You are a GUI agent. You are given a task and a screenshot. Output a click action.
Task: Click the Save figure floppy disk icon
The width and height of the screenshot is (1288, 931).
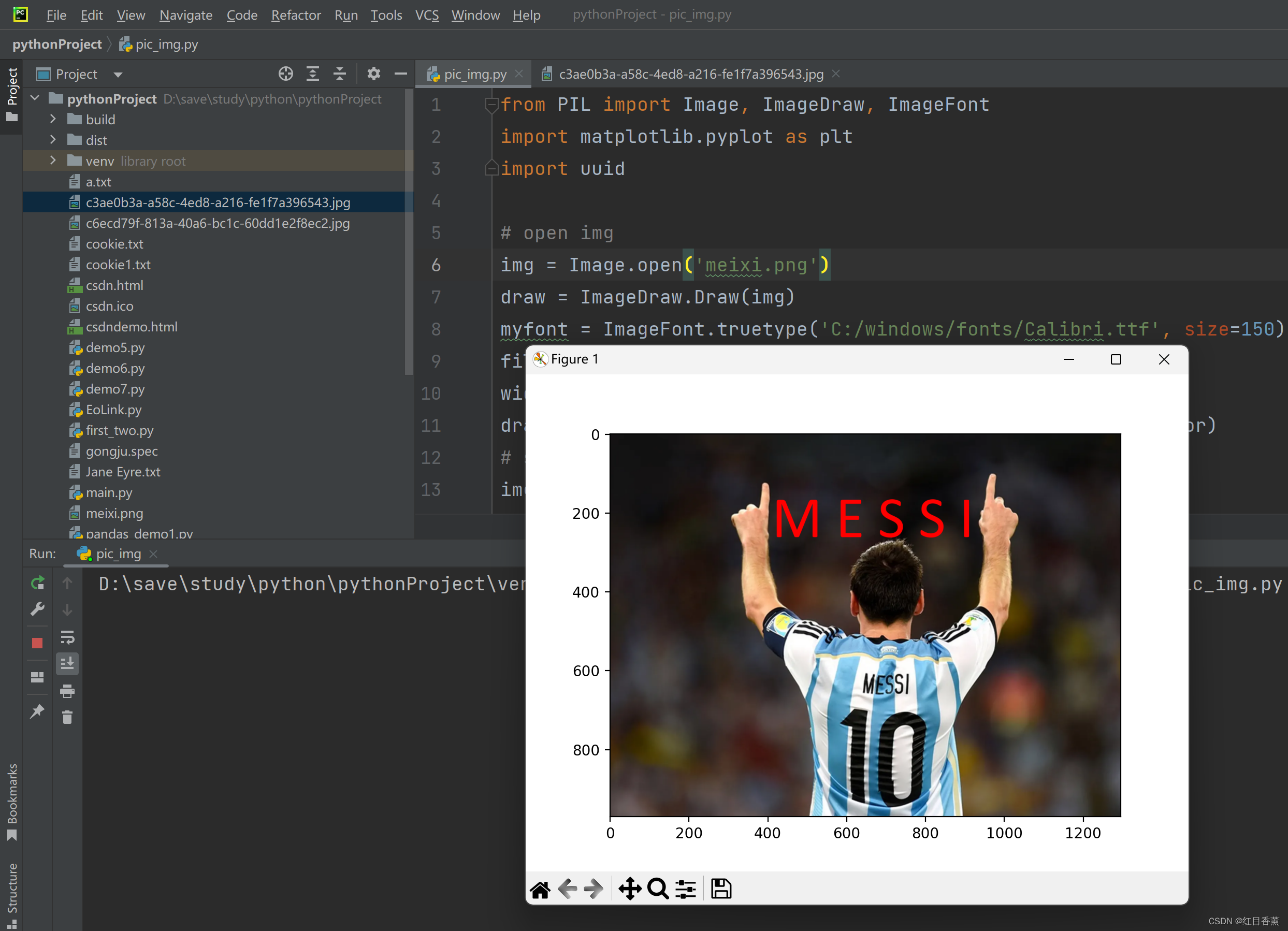click(721, 889)
